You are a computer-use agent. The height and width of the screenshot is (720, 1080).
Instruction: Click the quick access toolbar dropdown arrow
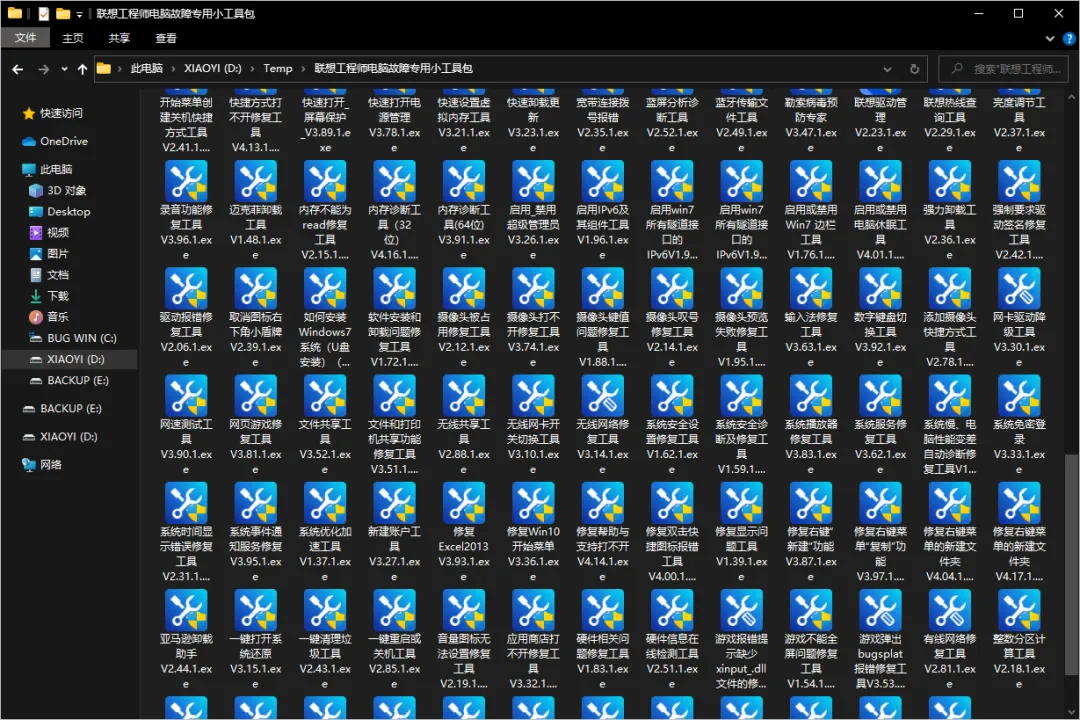coord(79,14)
